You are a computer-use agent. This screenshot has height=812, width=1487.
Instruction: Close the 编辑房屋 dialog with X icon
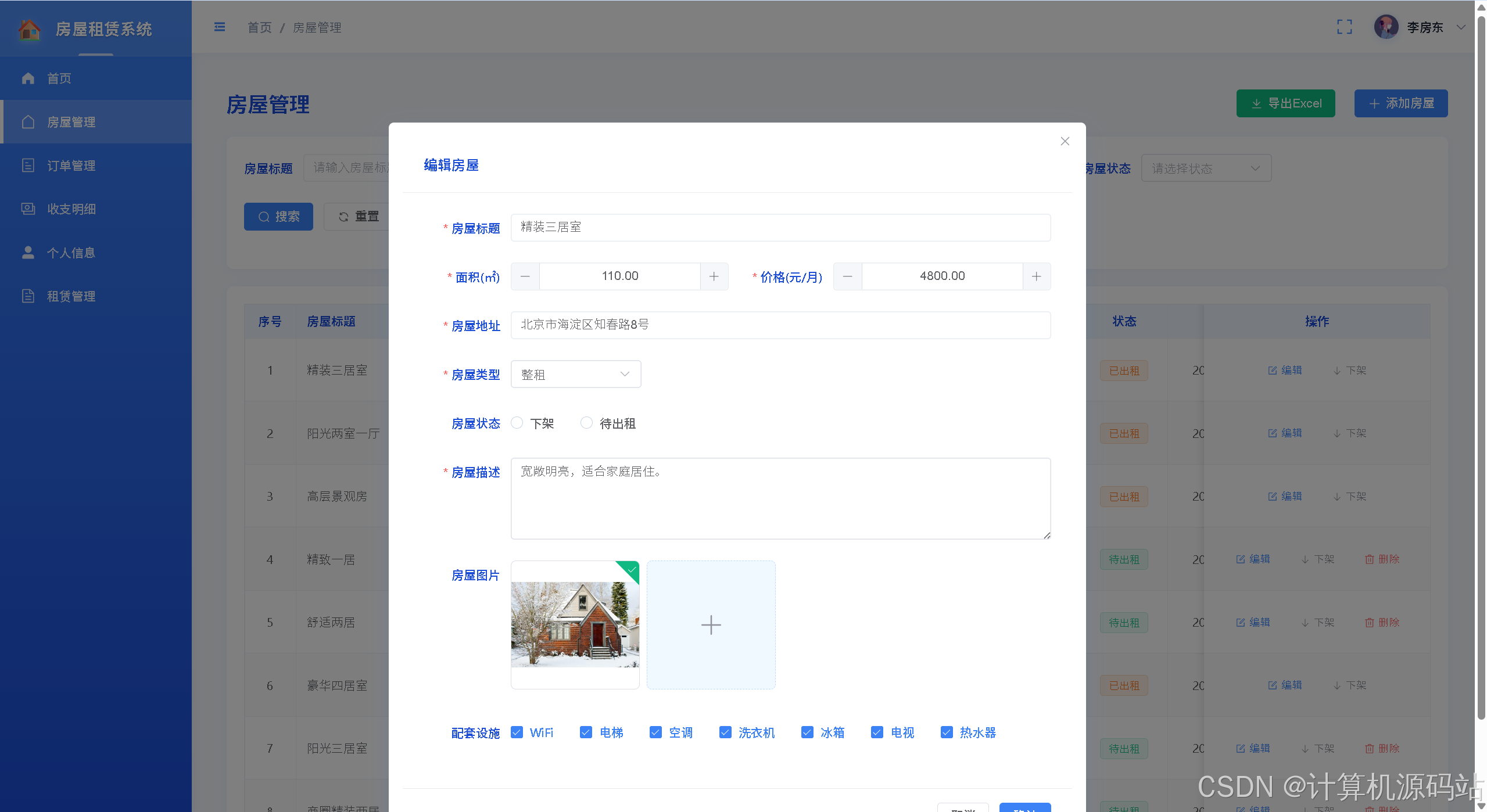tap(1065, 141)
